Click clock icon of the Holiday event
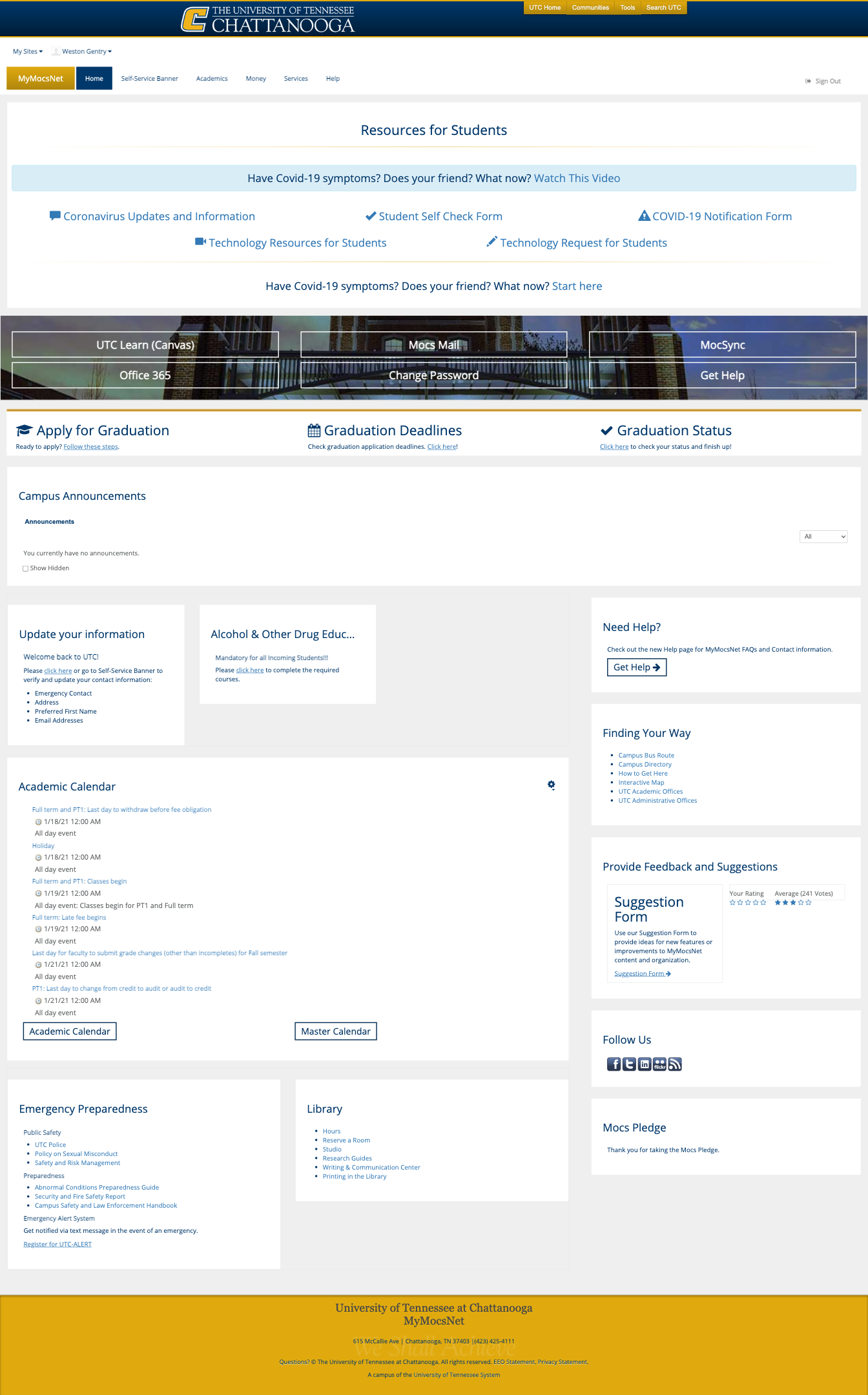Image resolution: width=868 pixels, height=1395 pixels. [x=38, y=858]
